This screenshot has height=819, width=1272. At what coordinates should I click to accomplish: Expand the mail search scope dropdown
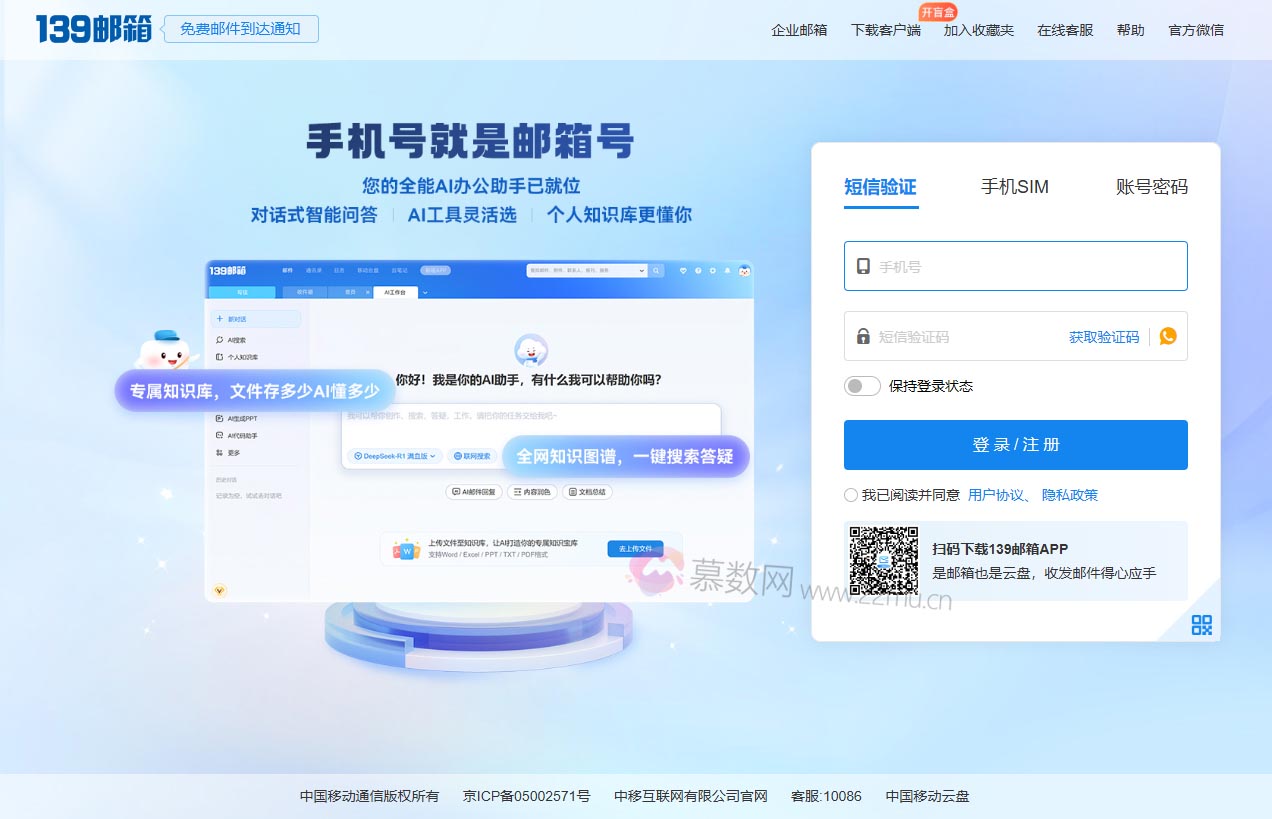click(x=642, y=270)
